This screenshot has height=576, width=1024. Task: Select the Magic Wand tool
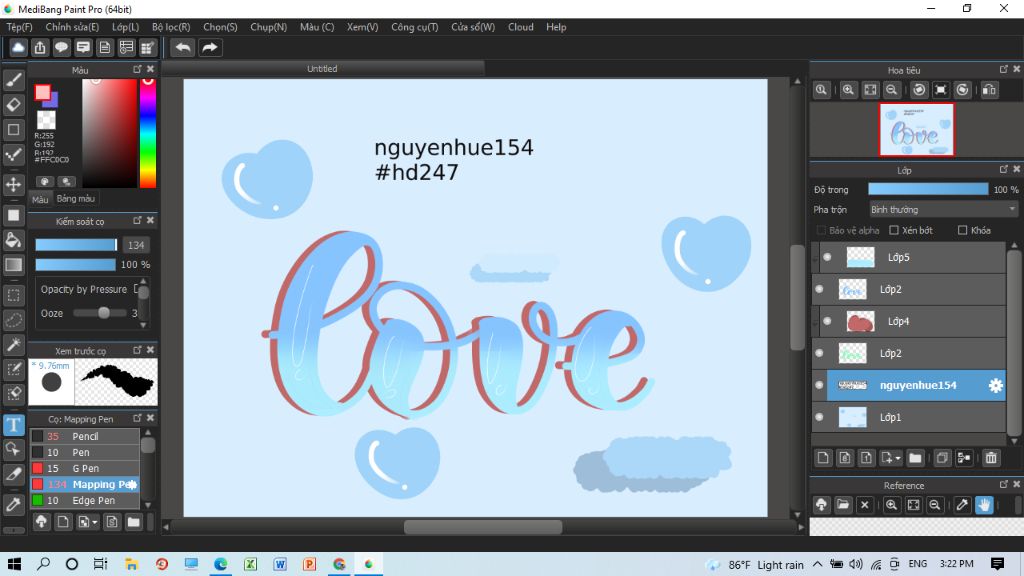tap(14, 344)
